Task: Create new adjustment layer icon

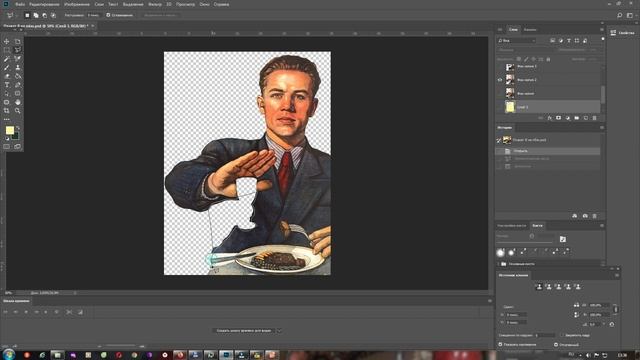Action: [x=567, y=118]
